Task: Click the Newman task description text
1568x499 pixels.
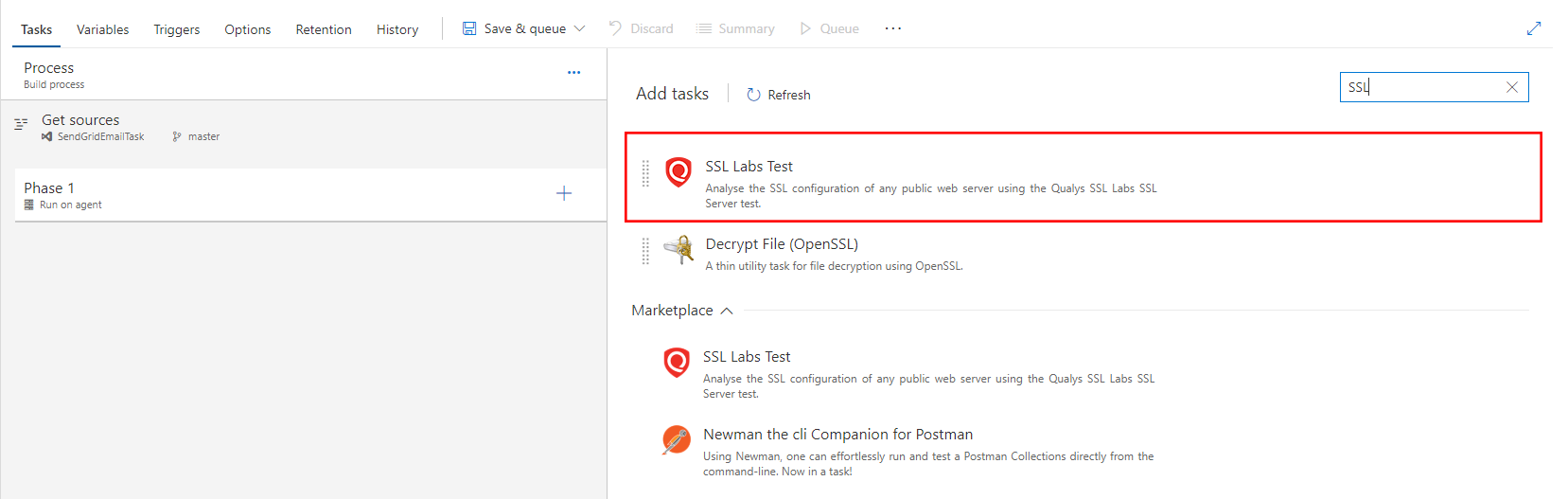Action: click(x=928, y=464)
